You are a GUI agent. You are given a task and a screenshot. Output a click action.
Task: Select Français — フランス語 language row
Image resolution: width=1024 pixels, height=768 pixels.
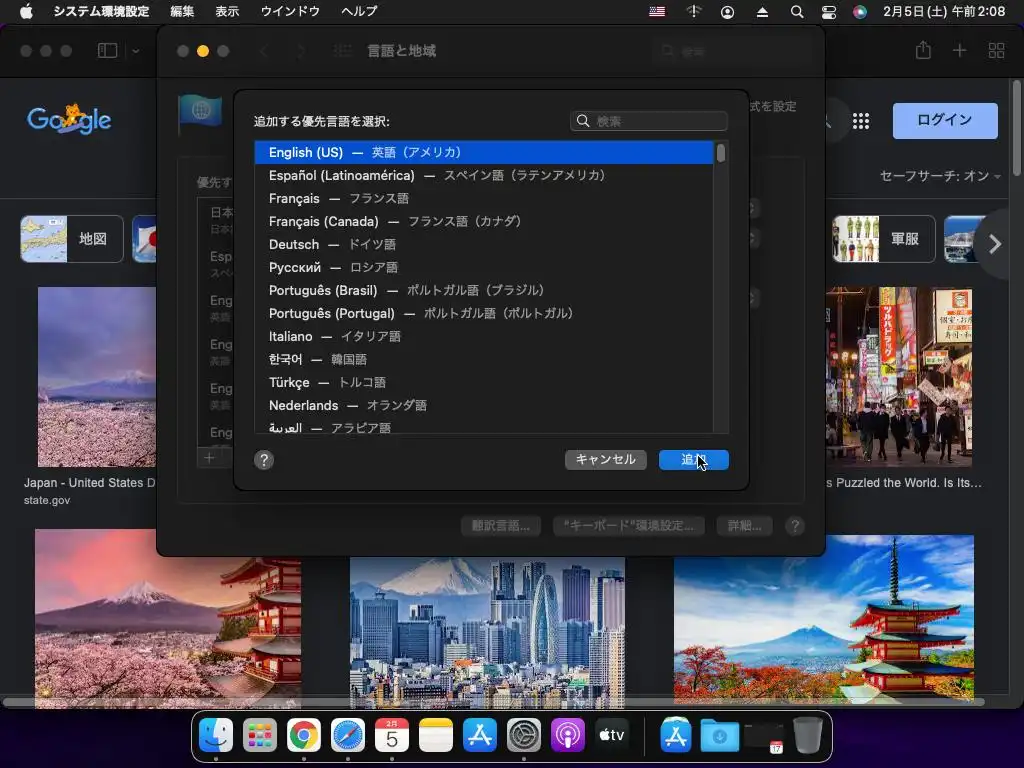[x=484, y=198]
